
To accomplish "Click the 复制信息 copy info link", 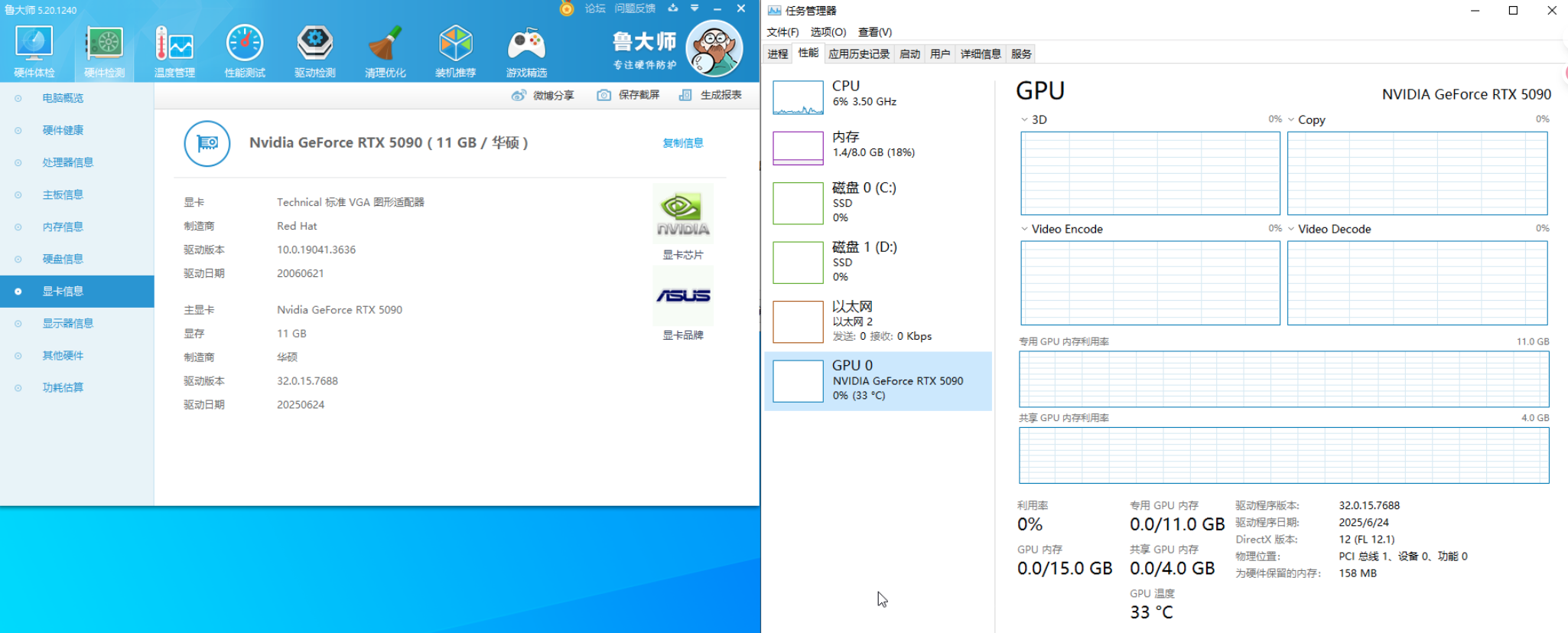I will click(x=682, y=143).
